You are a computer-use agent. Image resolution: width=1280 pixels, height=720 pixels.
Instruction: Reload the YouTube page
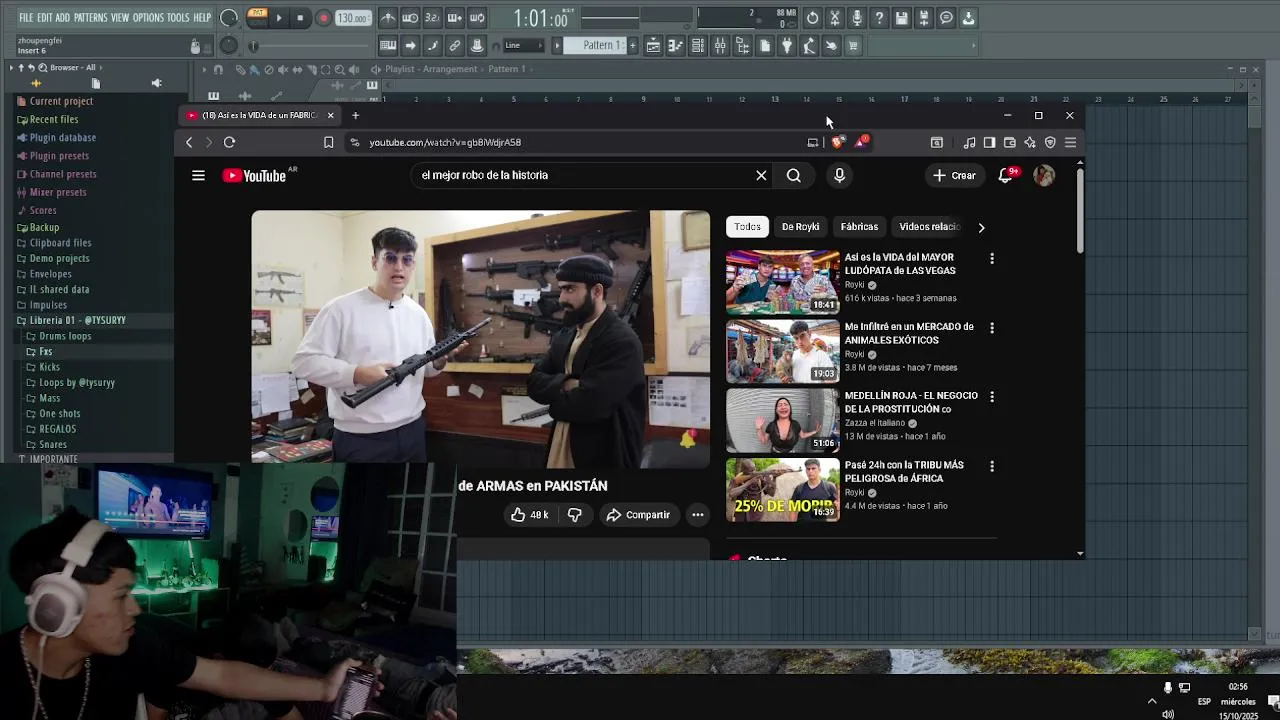pyautogui.click(x=229, y=142)
